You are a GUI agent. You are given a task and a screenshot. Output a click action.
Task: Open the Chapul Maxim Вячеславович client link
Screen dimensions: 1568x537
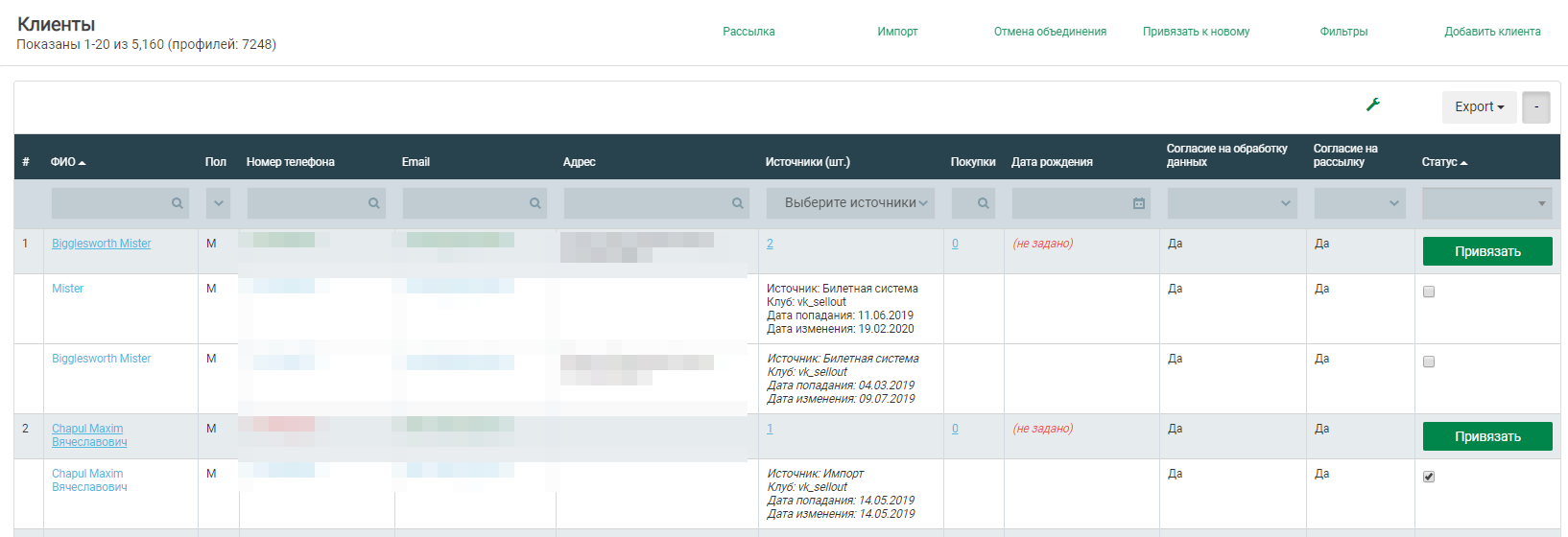tap(88, 435)
